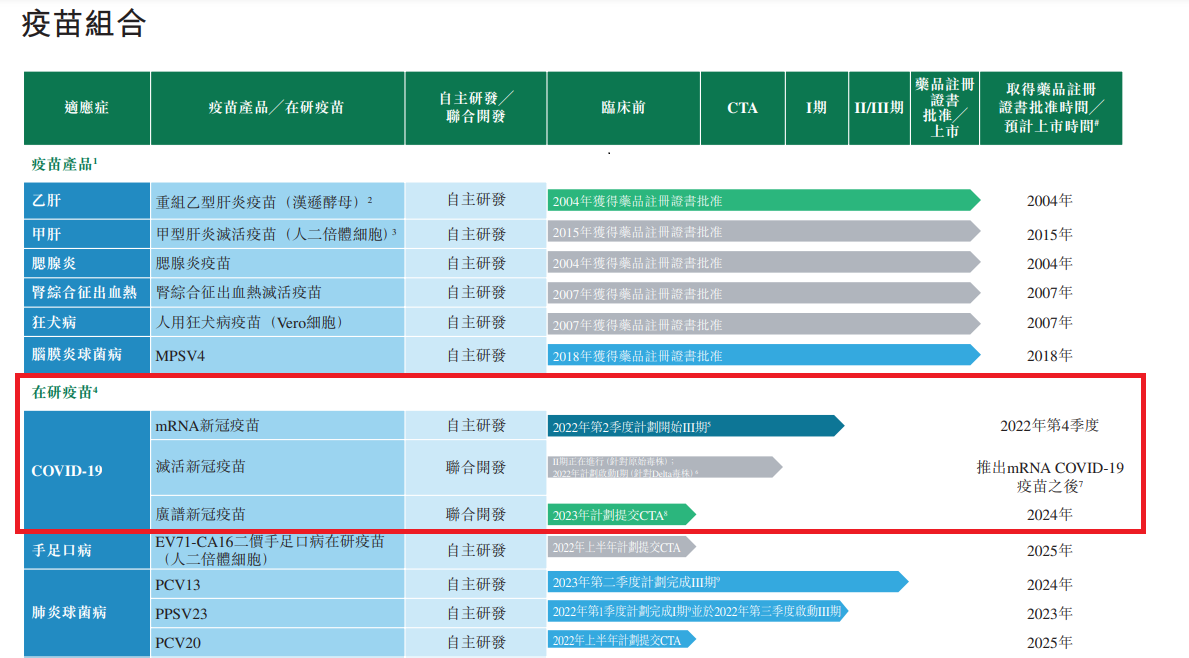Select the "取得藥品註冊證書批准時間／預計上市時間" header
1189x658 pixels.
pyautogui.click(x=1051, y=108)
